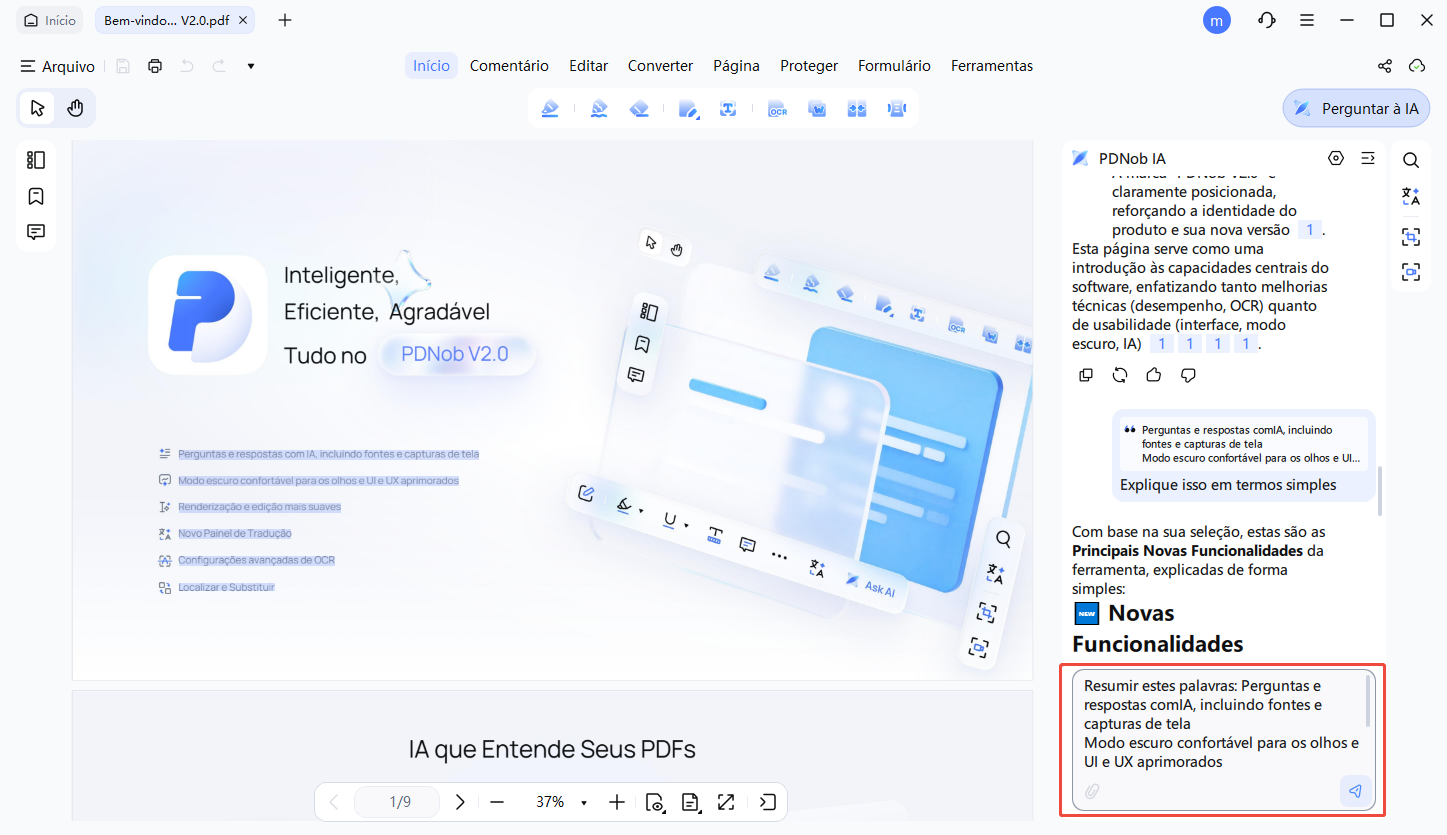Click the send message arrow in chat
Viewport: 1447px width, 835px height.
pos(1355,791)
